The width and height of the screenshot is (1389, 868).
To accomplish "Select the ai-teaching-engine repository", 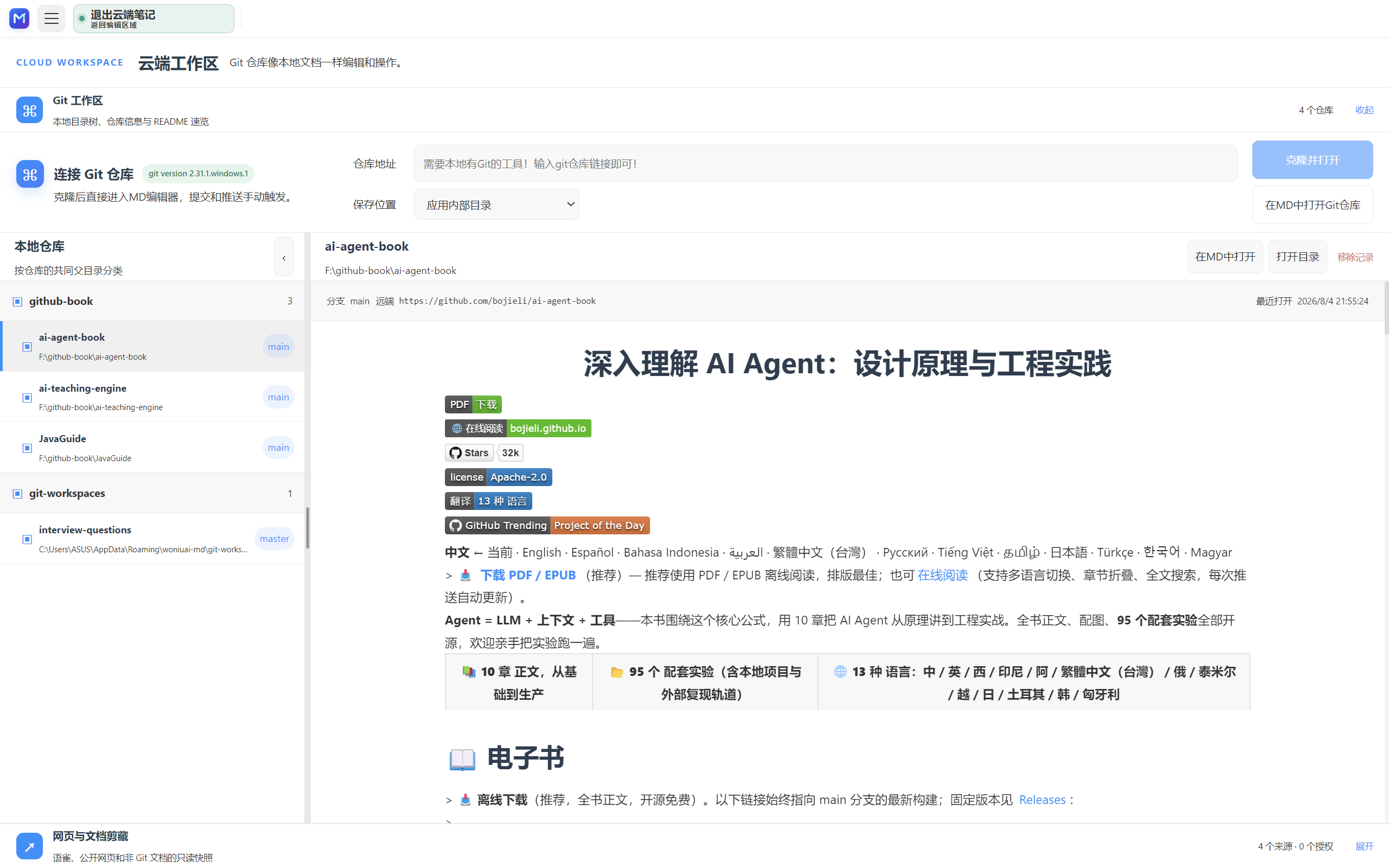I will coord(152,397).
